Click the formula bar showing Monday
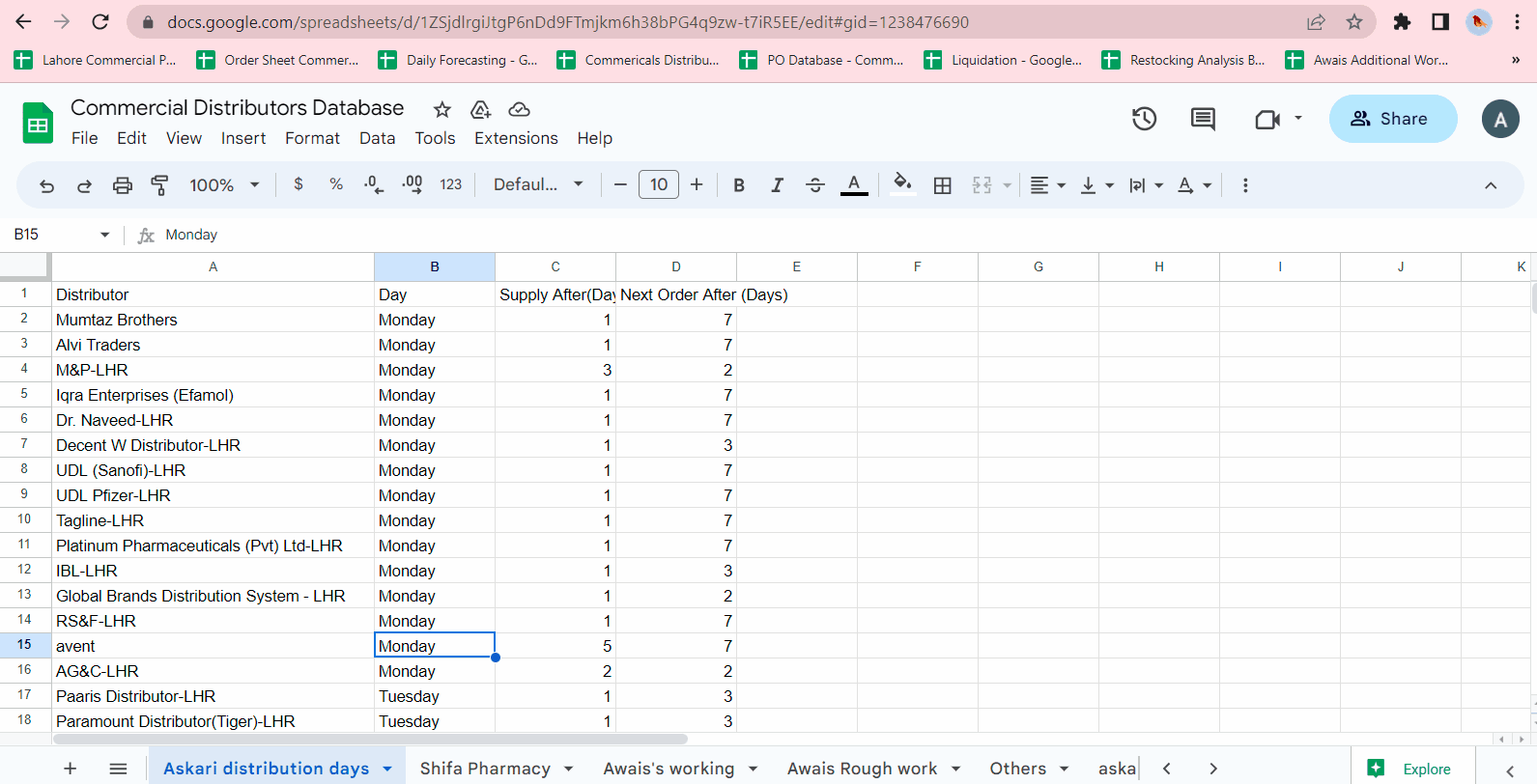 coord(840,235)
